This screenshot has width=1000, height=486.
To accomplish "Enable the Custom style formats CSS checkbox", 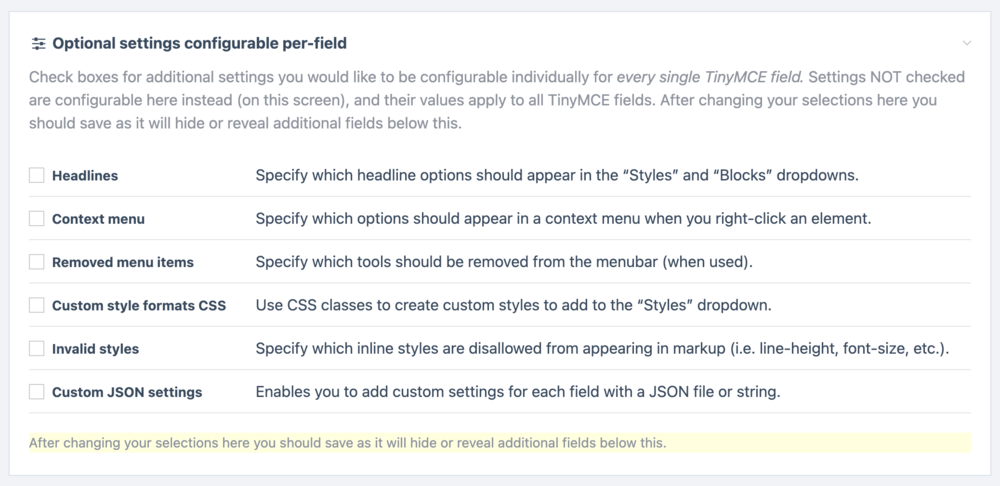I will pos(37,305).
